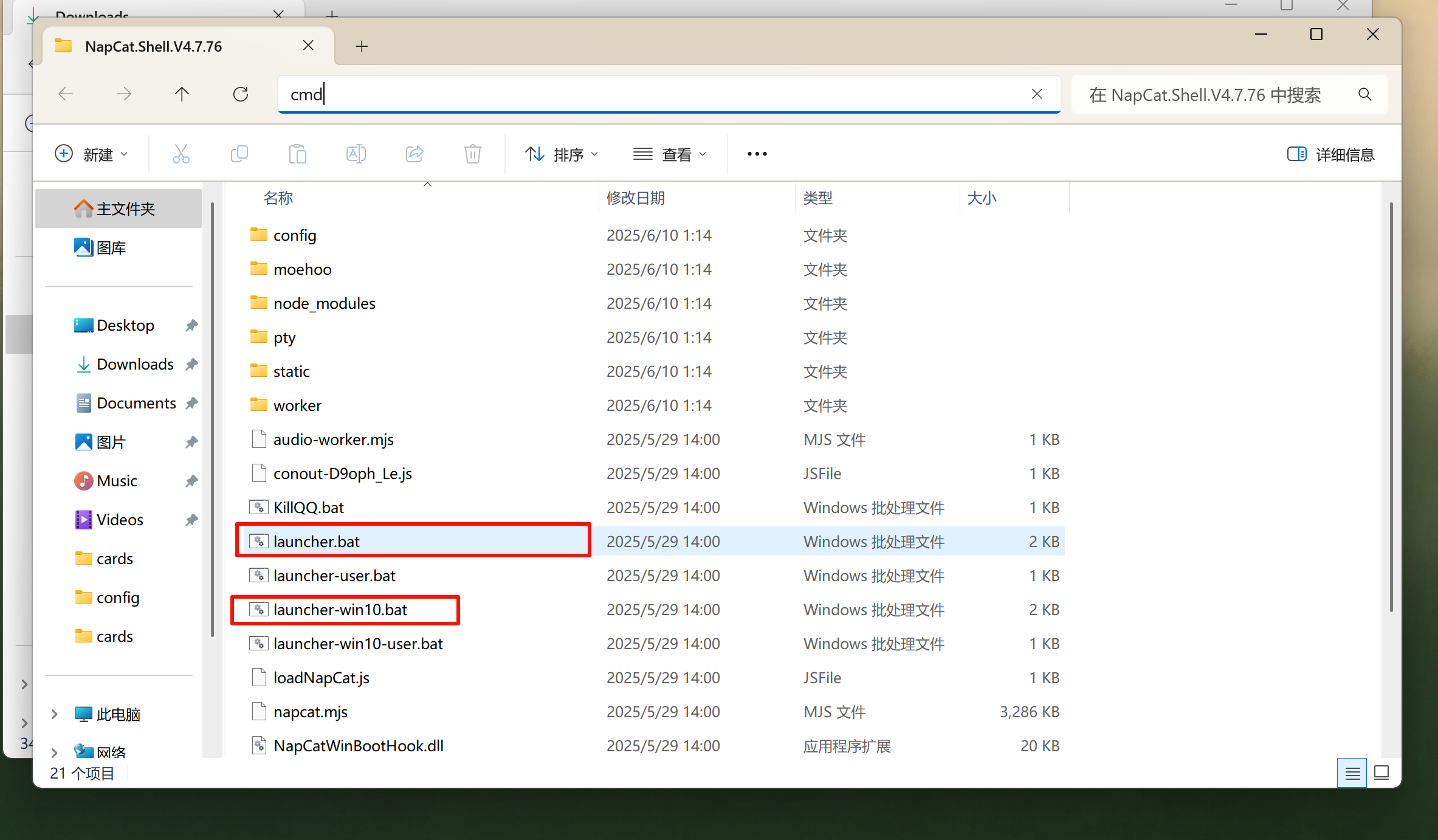
Task: Open the 新建 dropdown menu
Action: (91, 154)
